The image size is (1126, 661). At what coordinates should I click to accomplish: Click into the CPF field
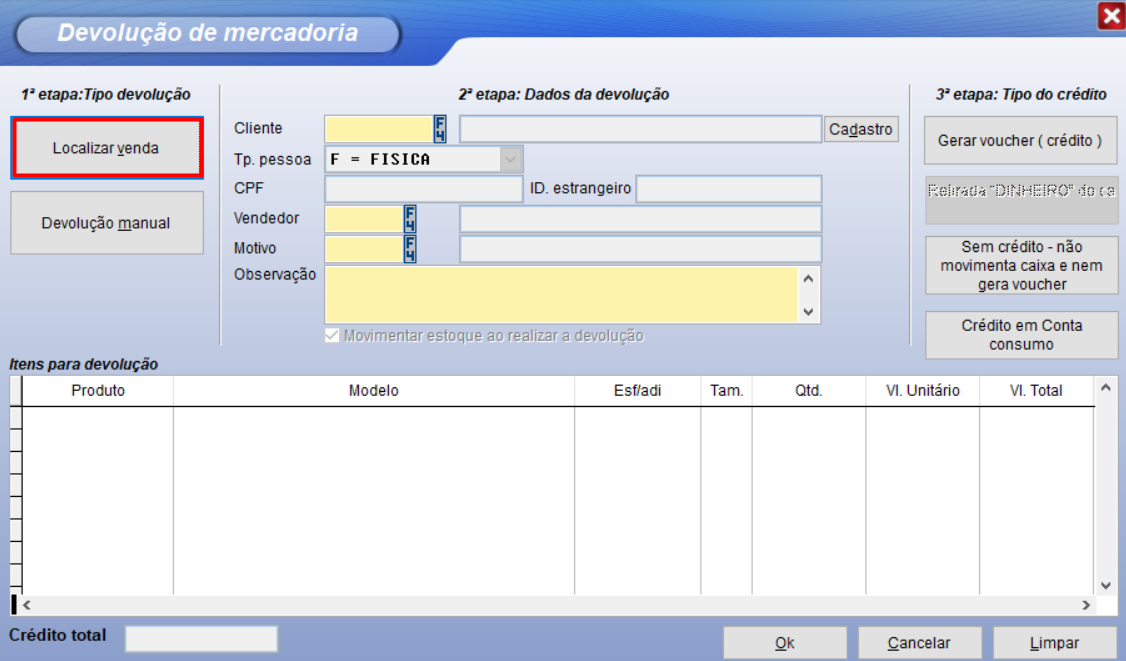point(422,189)
